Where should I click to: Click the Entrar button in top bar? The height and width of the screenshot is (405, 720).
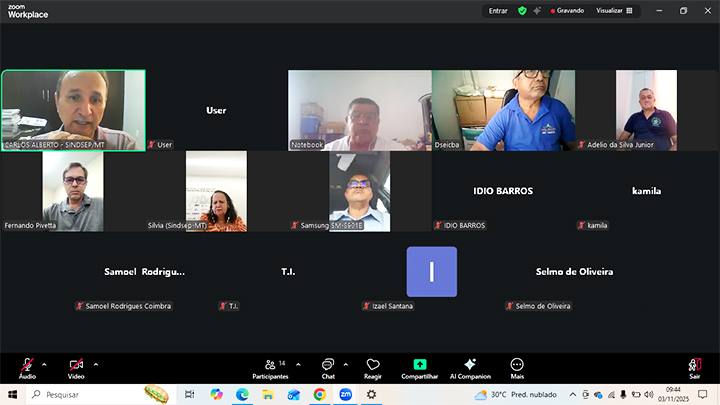497,11
